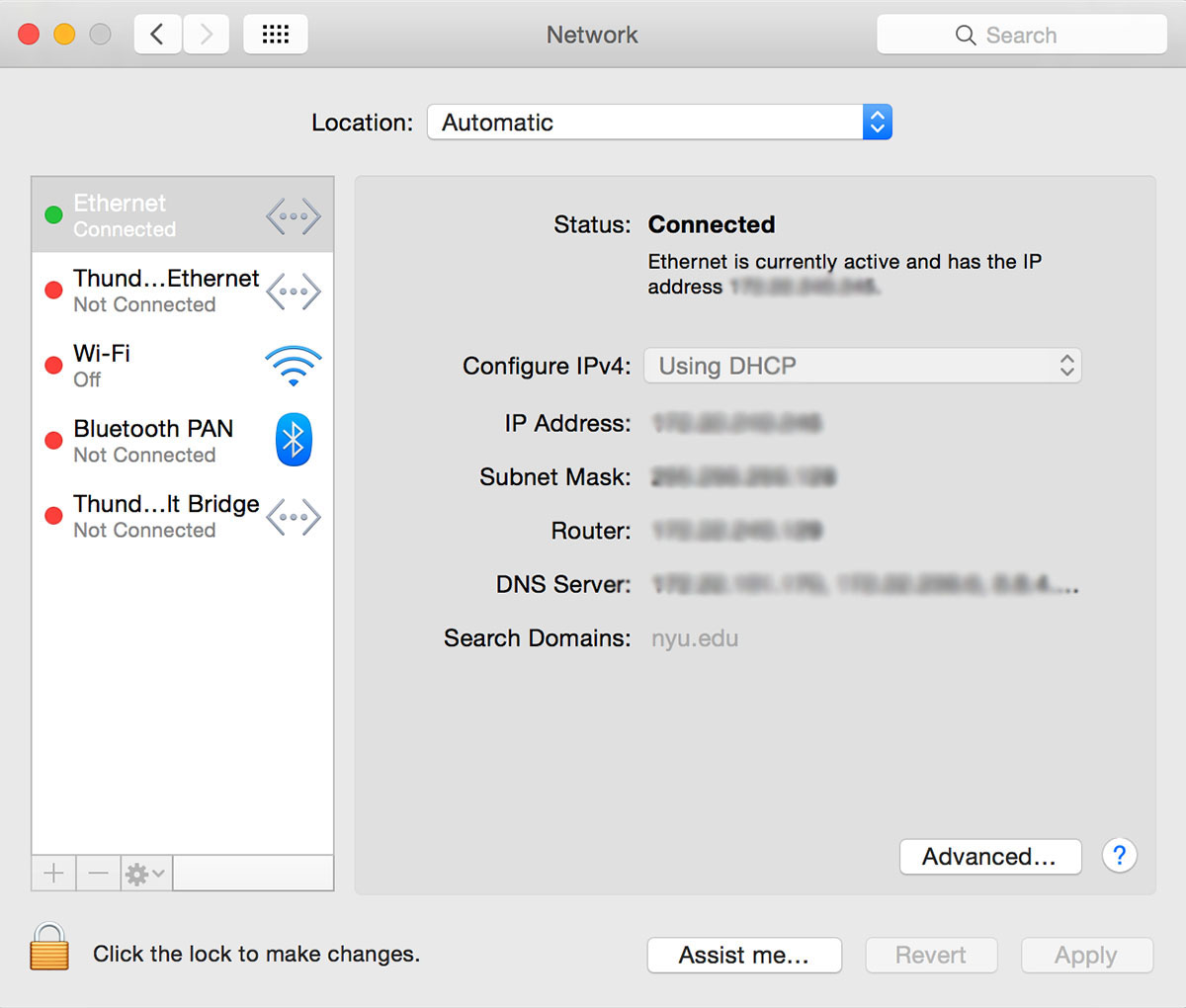Go back with the left arrow

coord(157,35)
